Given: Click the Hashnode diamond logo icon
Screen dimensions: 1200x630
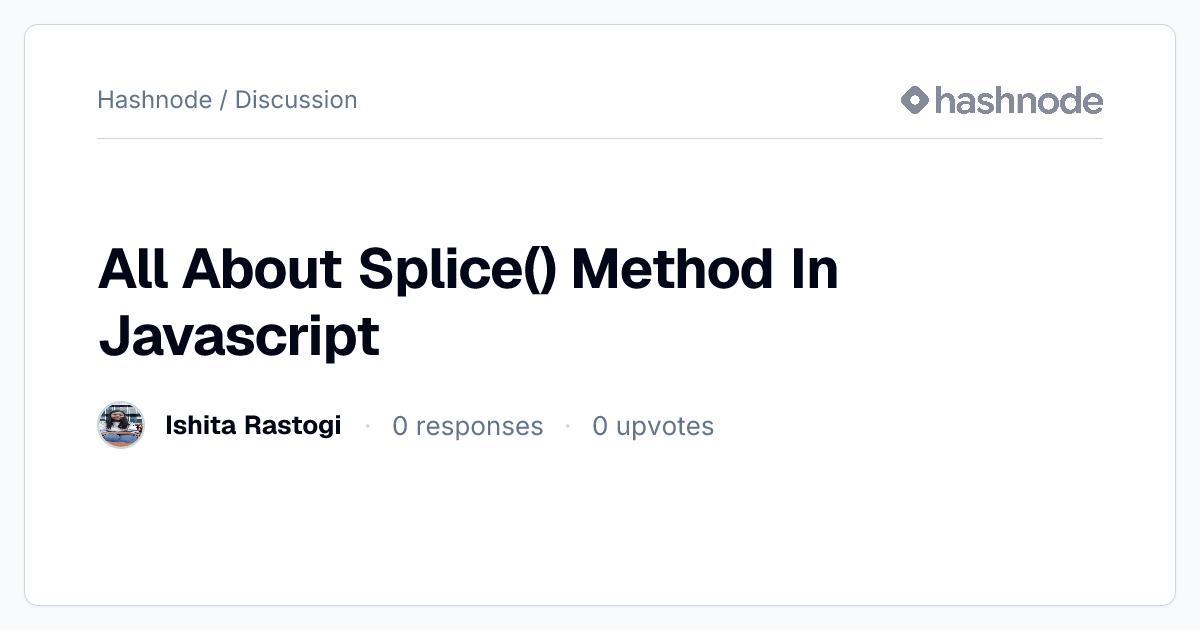Looking at the screenshot, I should click(915, 100).
